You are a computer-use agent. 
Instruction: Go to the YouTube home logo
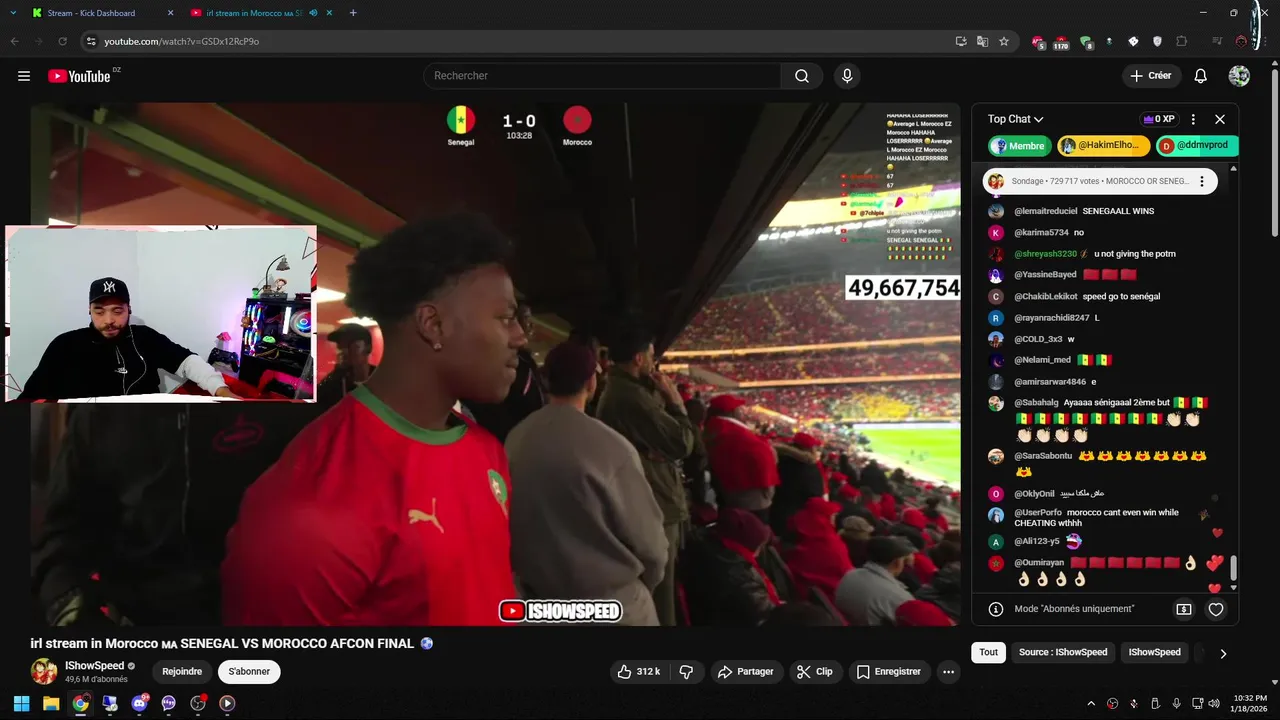tap(79, 76)
